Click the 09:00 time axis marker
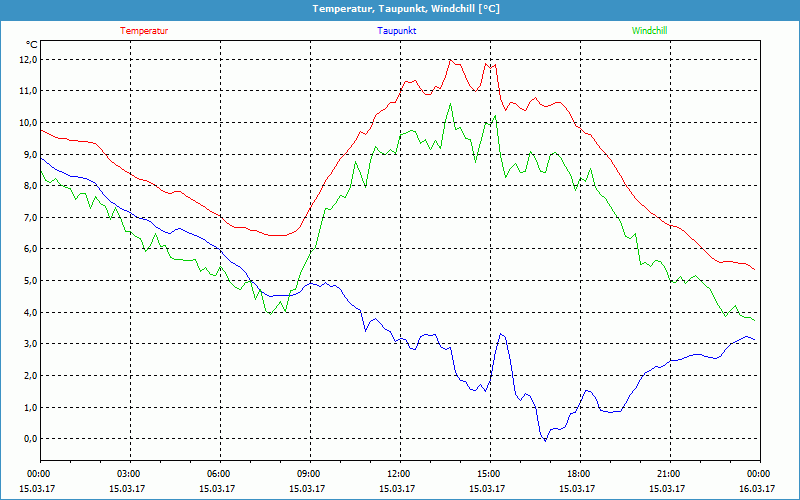 coord(309,474)
